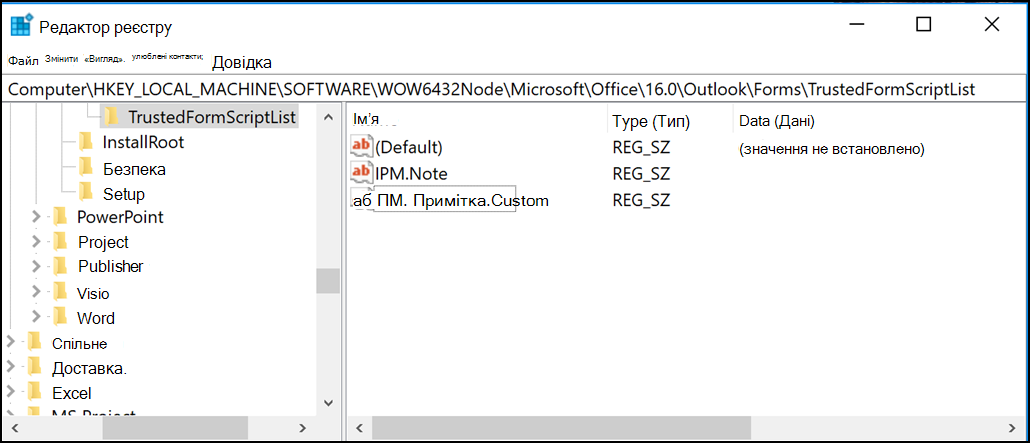1030x443 pixels.
Task: Expand the Project key
Action: click(36, 241)
